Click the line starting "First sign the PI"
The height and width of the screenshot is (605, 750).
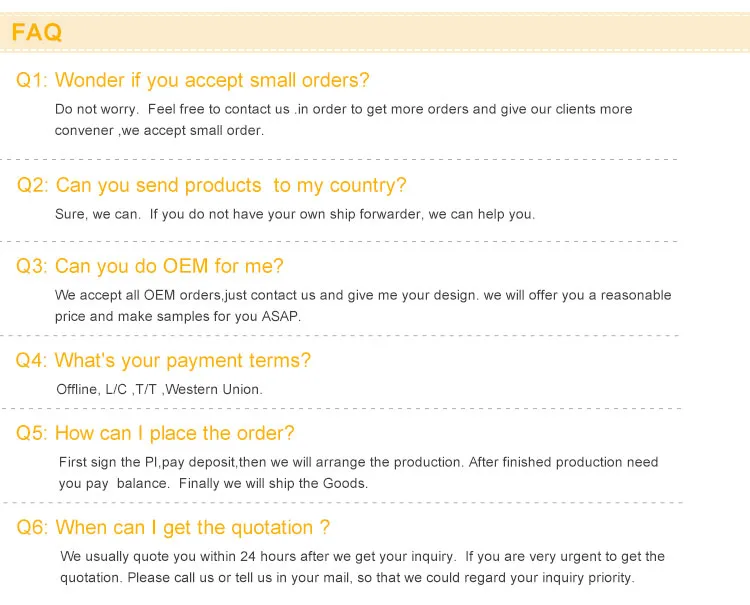358,462
